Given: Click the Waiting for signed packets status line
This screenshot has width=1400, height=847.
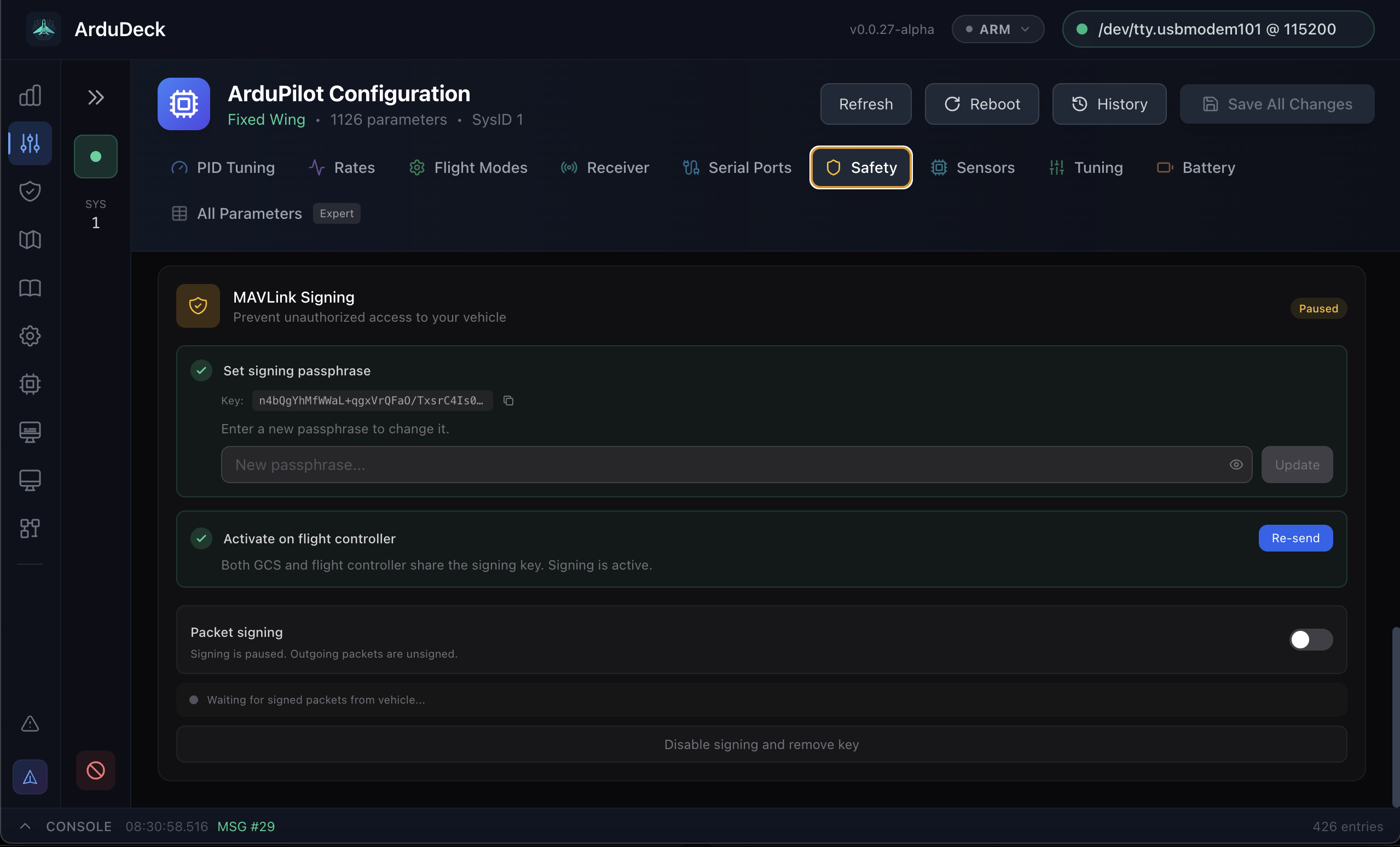Looking at the screenshot, I should 761,700.
